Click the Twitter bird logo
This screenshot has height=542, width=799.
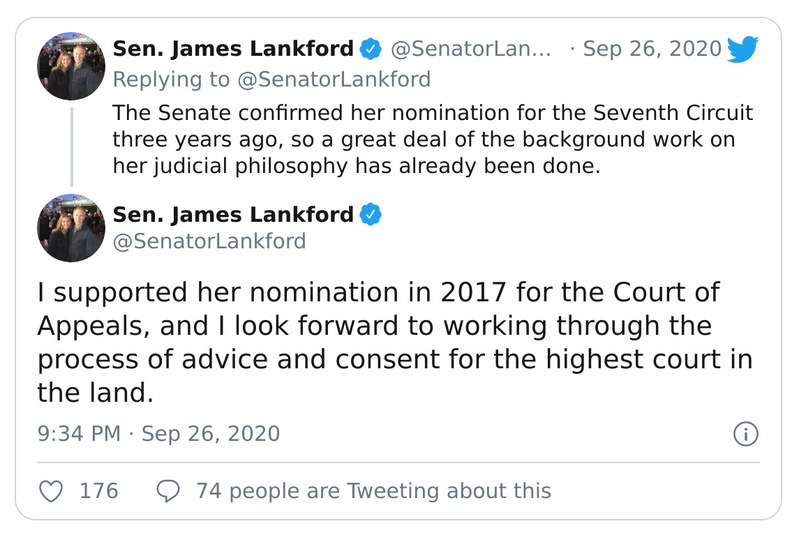click(743, 49)
